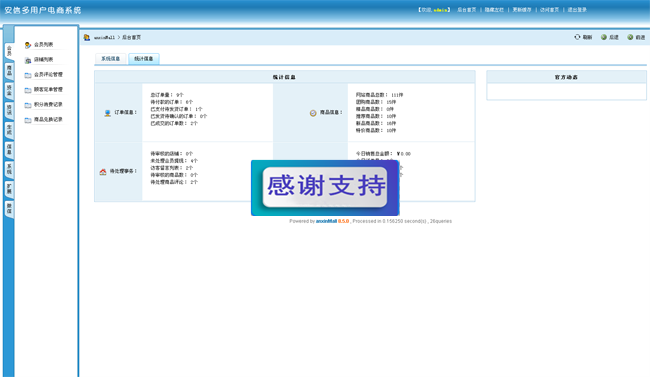Select the 资金 vertical sidebar tab
650x377 pixels.
tap(9, 90)
